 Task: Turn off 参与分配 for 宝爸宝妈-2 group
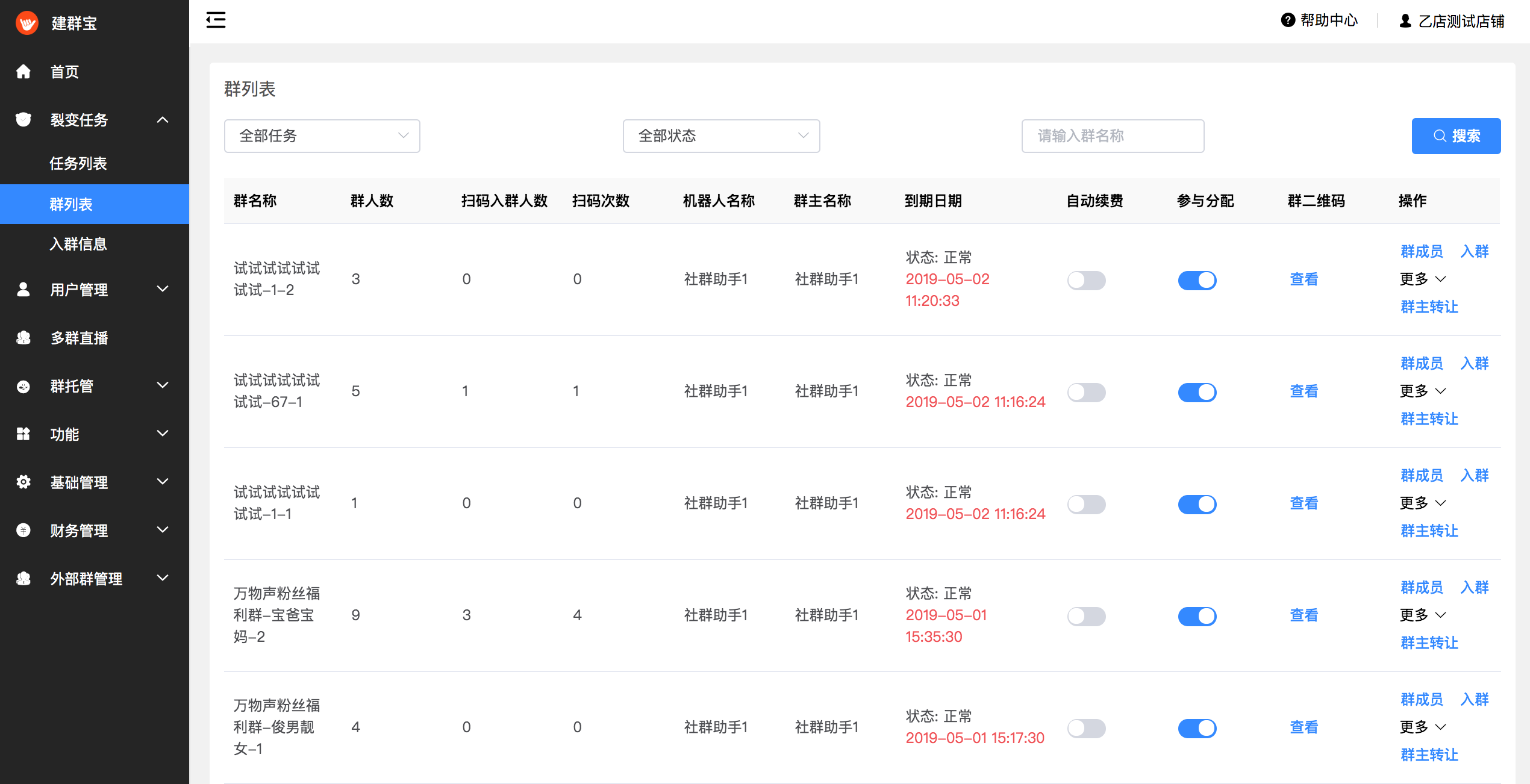click(1196, 616)
